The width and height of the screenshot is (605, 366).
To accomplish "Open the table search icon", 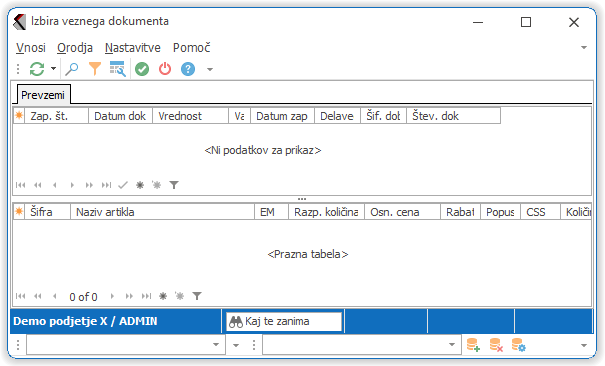I will (x=118, y=69).
